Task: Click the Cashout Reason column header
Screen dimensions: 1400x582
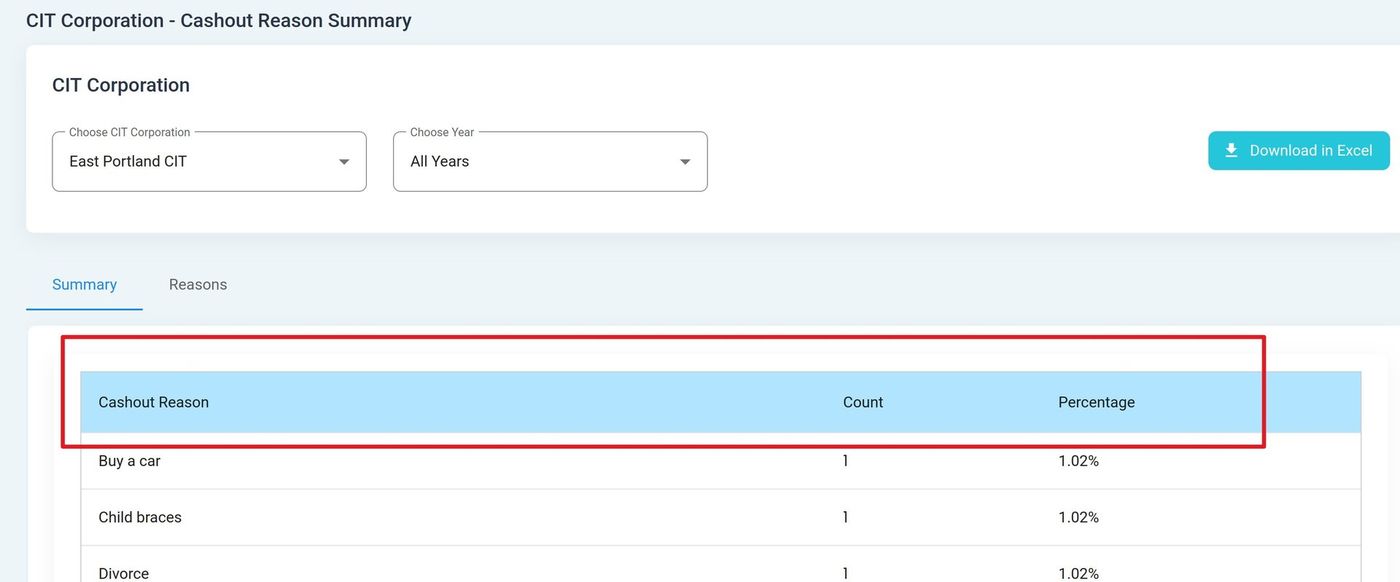Action: tap(153, 402)
